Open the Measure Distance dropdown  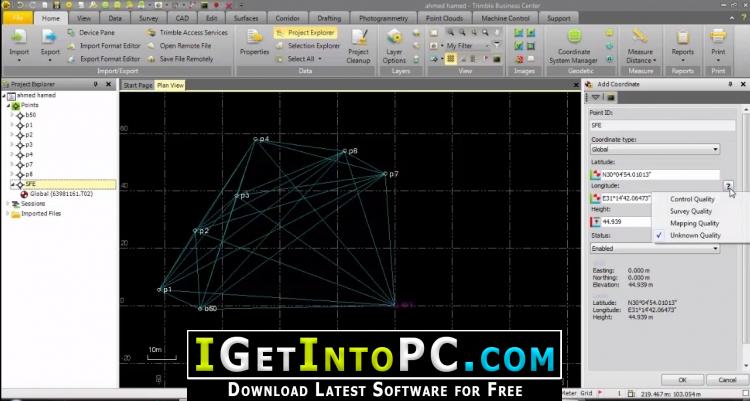640,46
